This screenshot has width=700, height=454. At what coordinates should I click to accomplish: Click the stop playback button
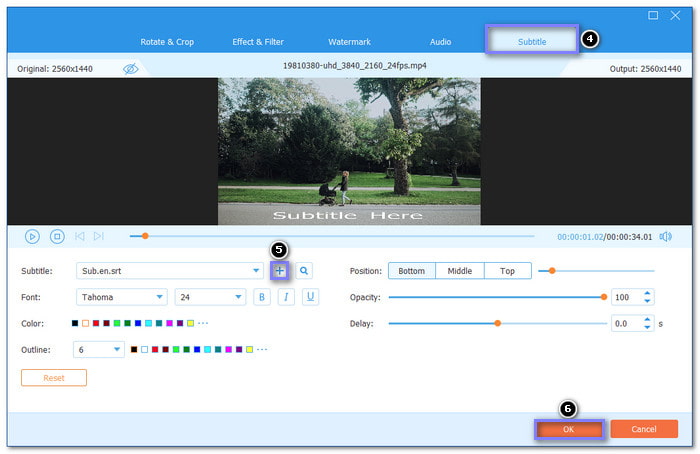point(57,236)
